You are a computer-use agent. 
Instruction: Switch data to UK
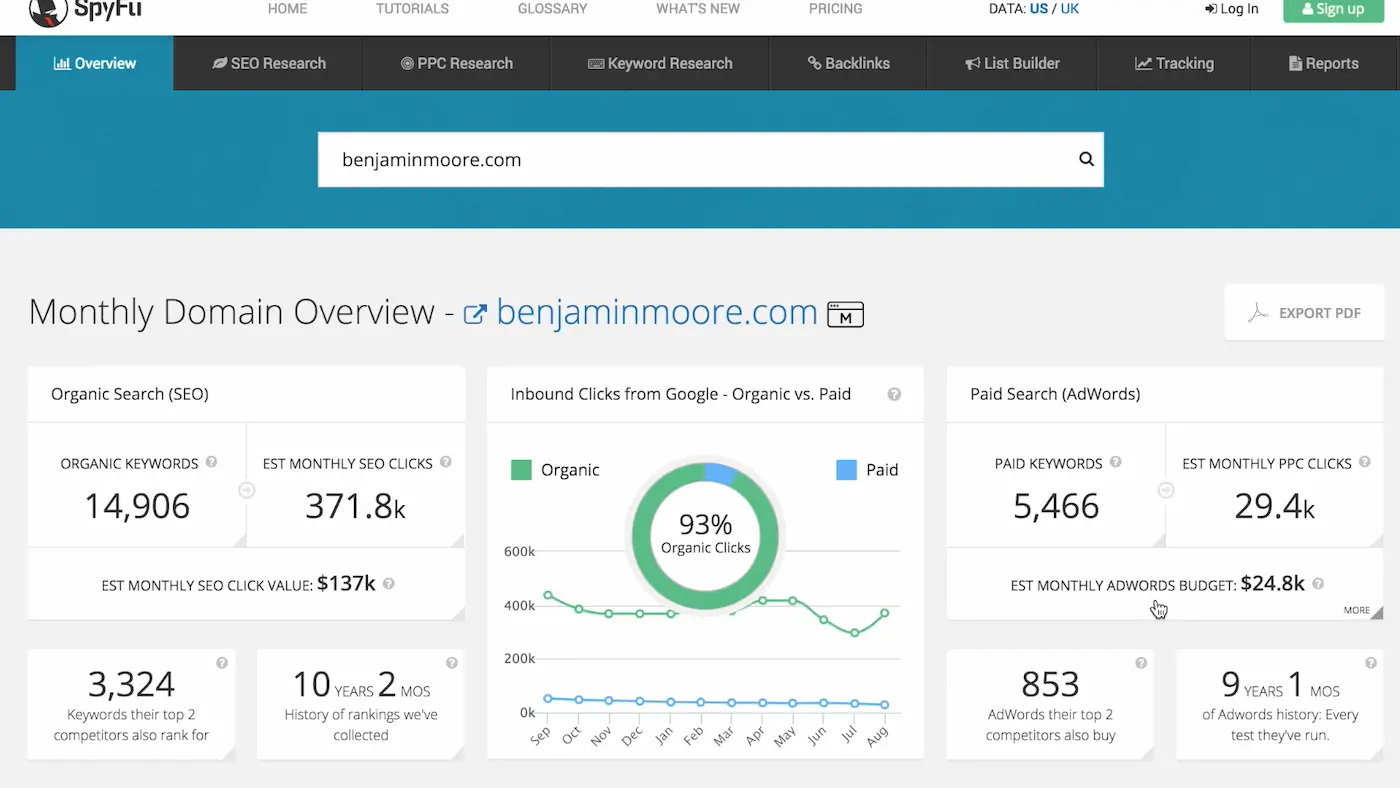coord(1068,8)
